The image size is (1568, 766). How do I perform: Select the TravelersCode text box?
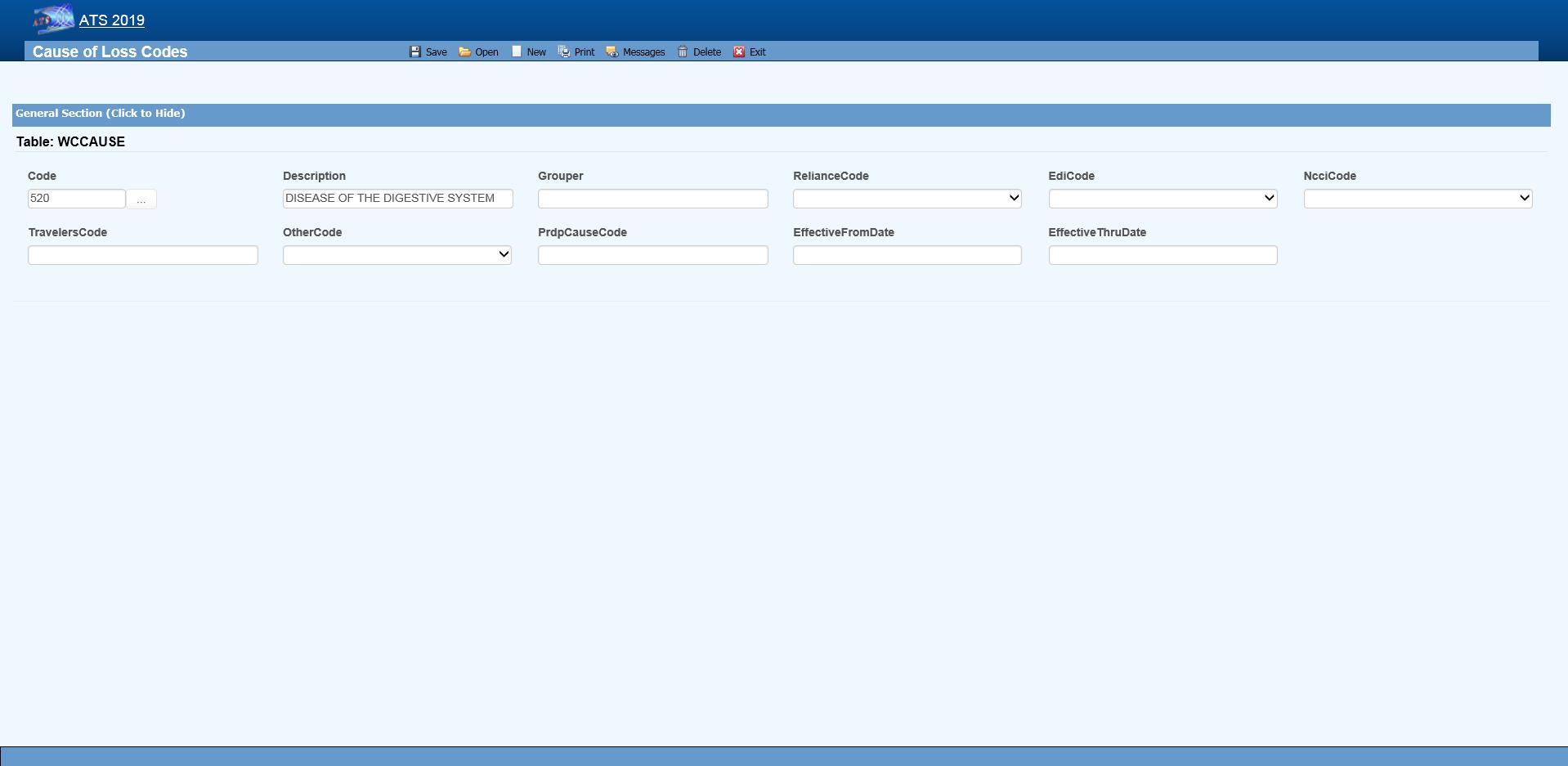142,255
